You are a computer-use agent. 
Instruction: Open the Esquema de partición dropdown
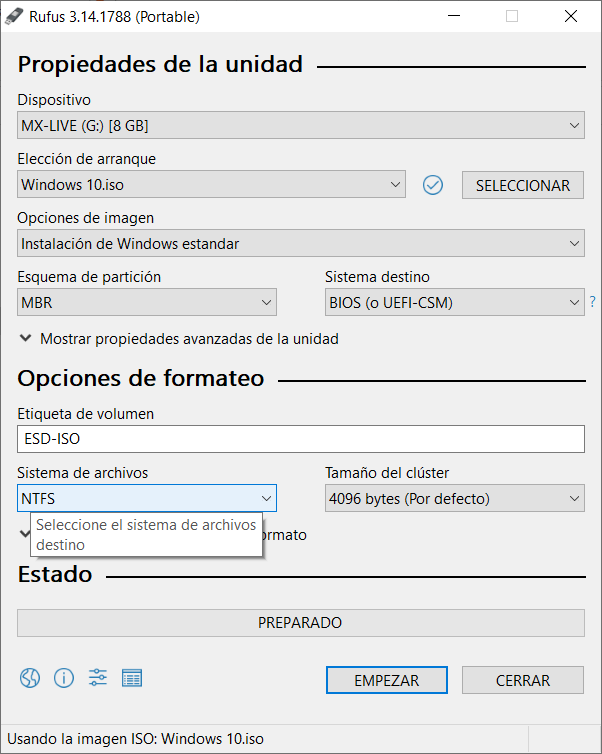click(x=147, y=302)
